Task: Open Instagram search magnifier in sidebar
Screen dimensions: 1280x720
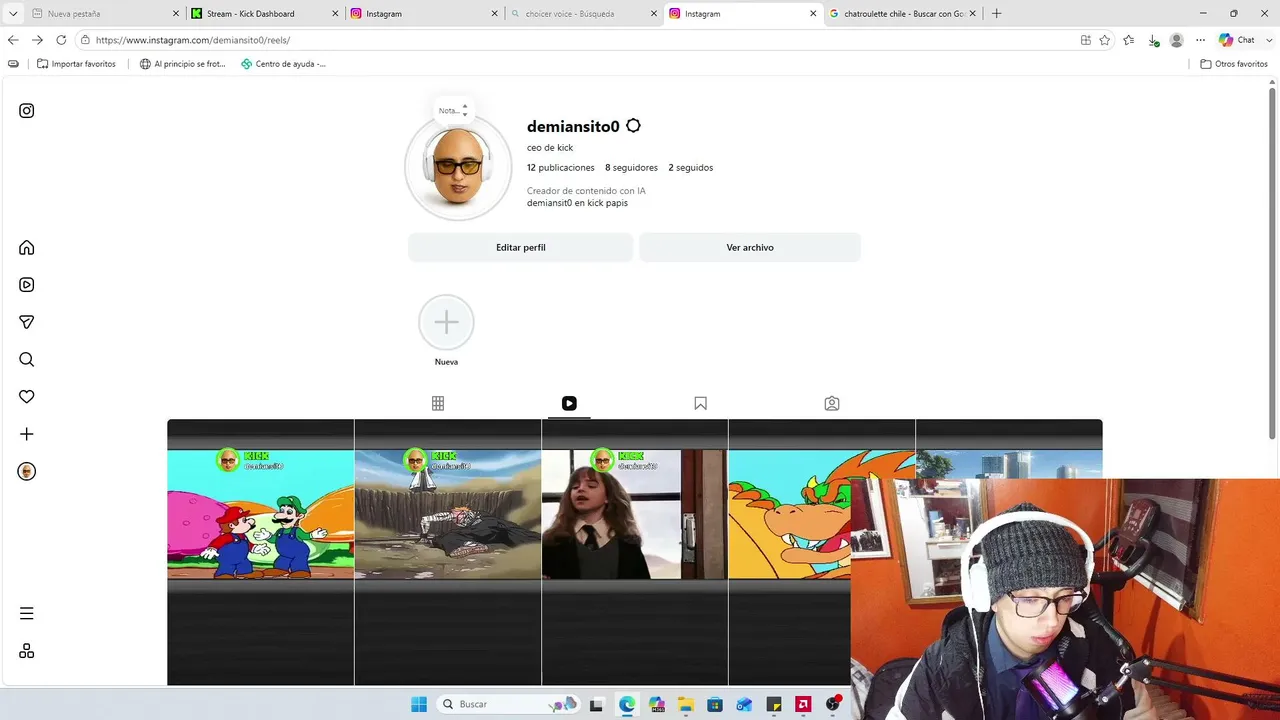Action: (27, 360)
